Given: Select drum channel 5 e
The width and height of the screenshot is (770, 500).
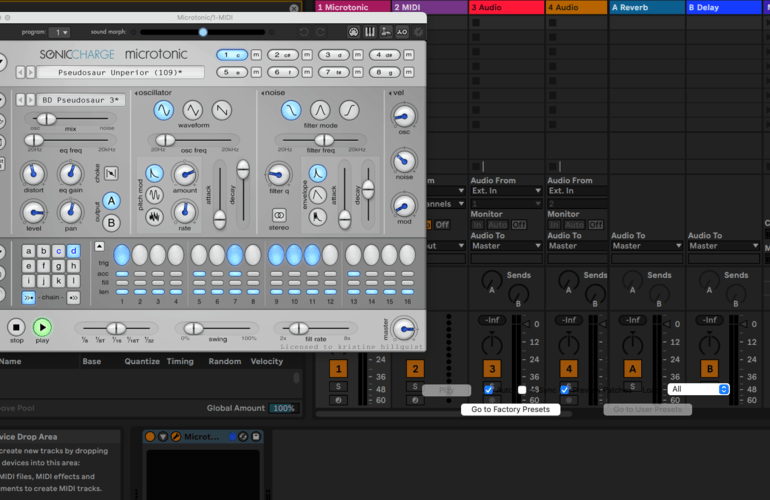Looking at the screenshot, I should click(x=232, y=72).
